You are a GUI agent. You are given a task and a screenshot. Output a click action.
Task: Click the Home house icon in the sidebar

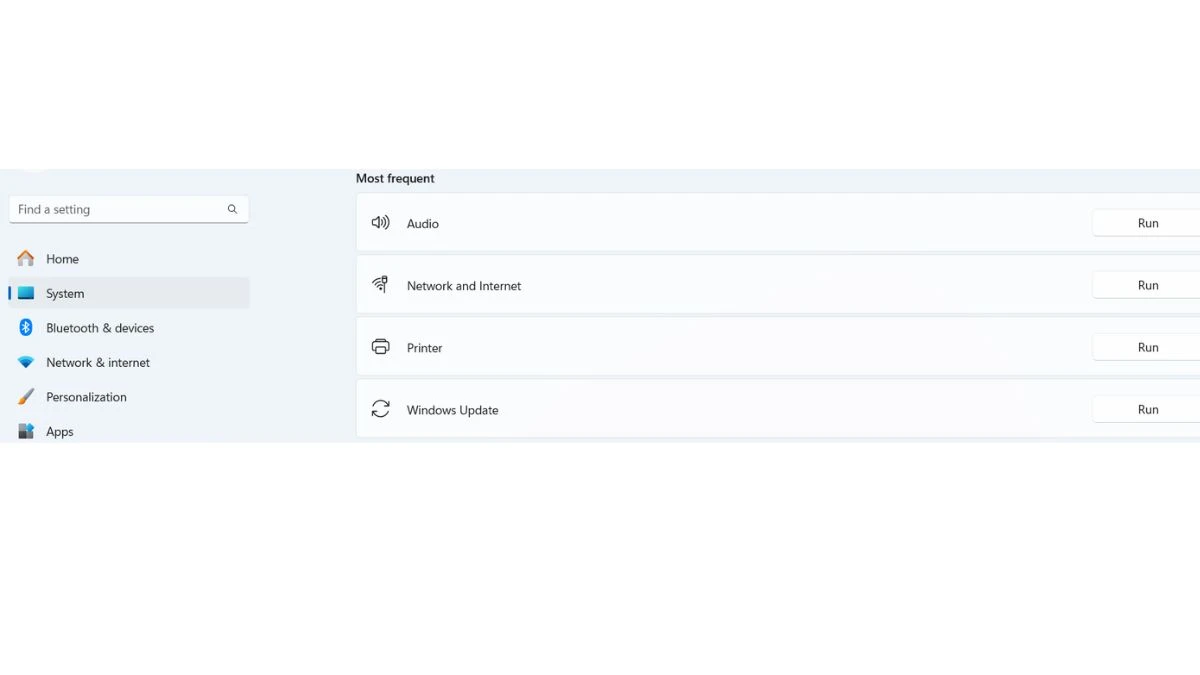click(26, 258)
